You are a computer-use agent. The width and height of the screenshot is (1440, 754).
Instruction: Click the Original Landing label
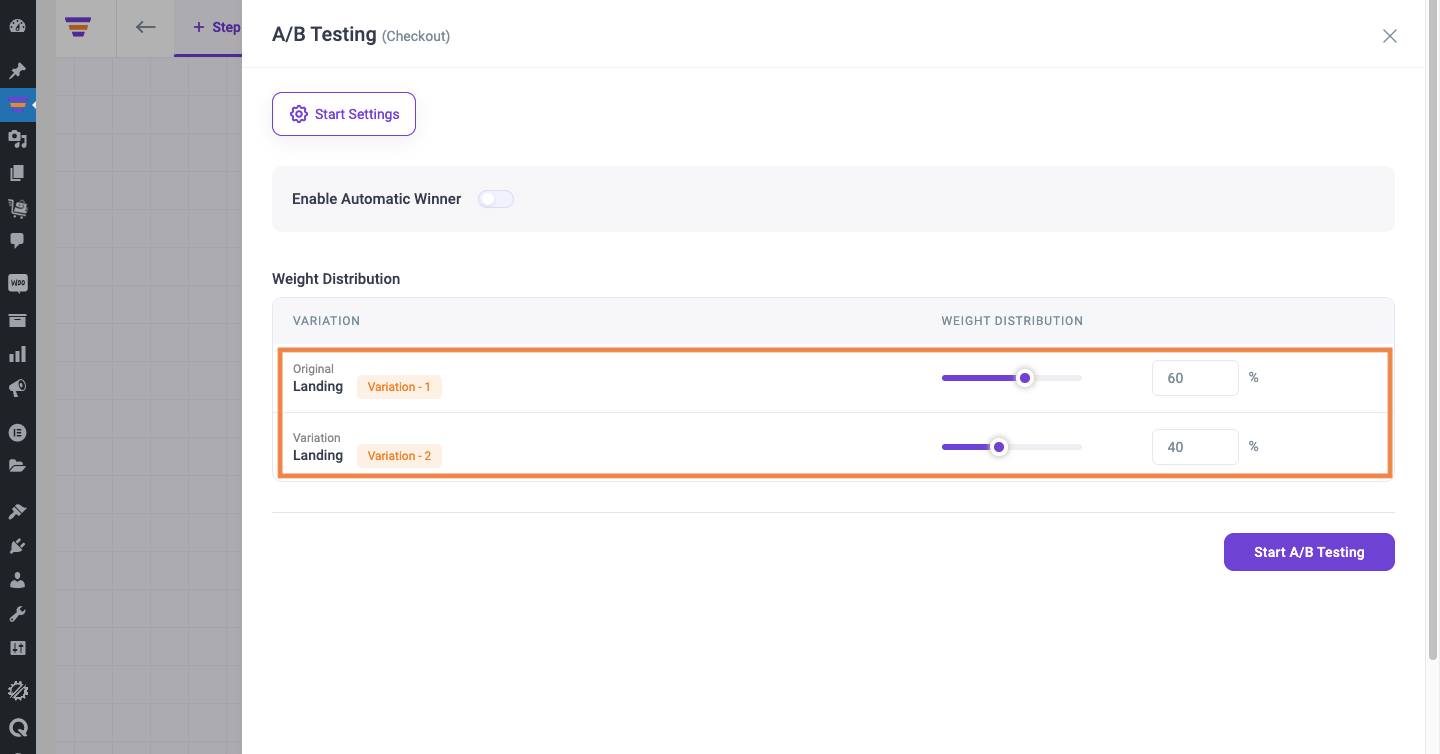coord(318,378)
